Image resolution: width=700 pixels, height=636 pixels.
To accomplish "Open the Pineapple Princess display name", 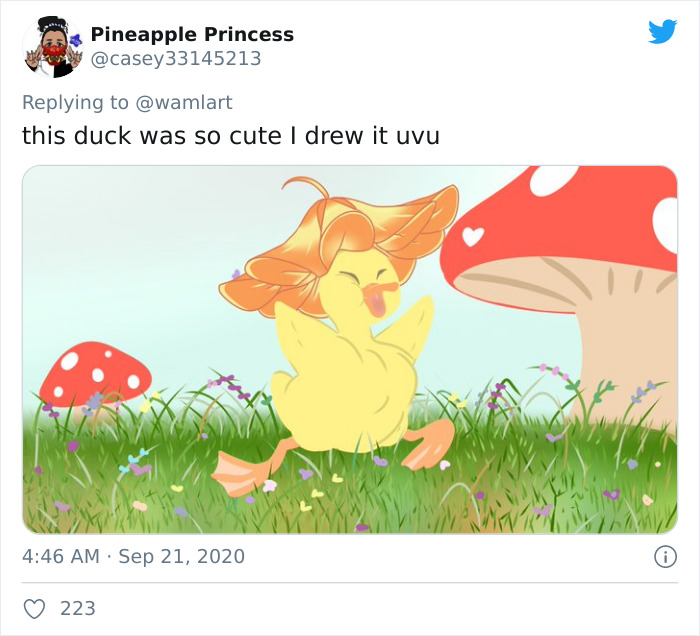I will [192, 34].
